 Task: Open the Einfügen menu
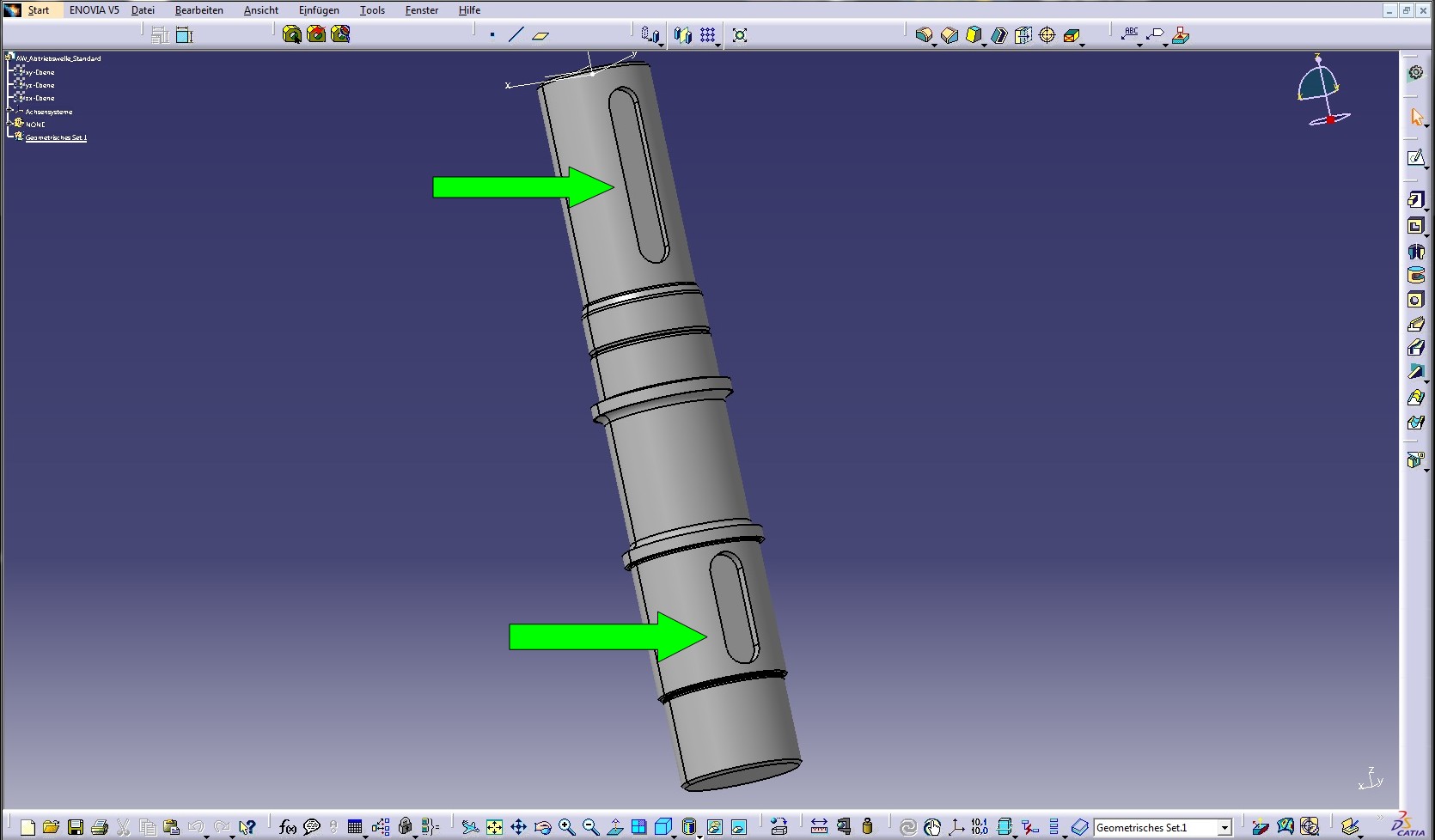tap(319, 10)
